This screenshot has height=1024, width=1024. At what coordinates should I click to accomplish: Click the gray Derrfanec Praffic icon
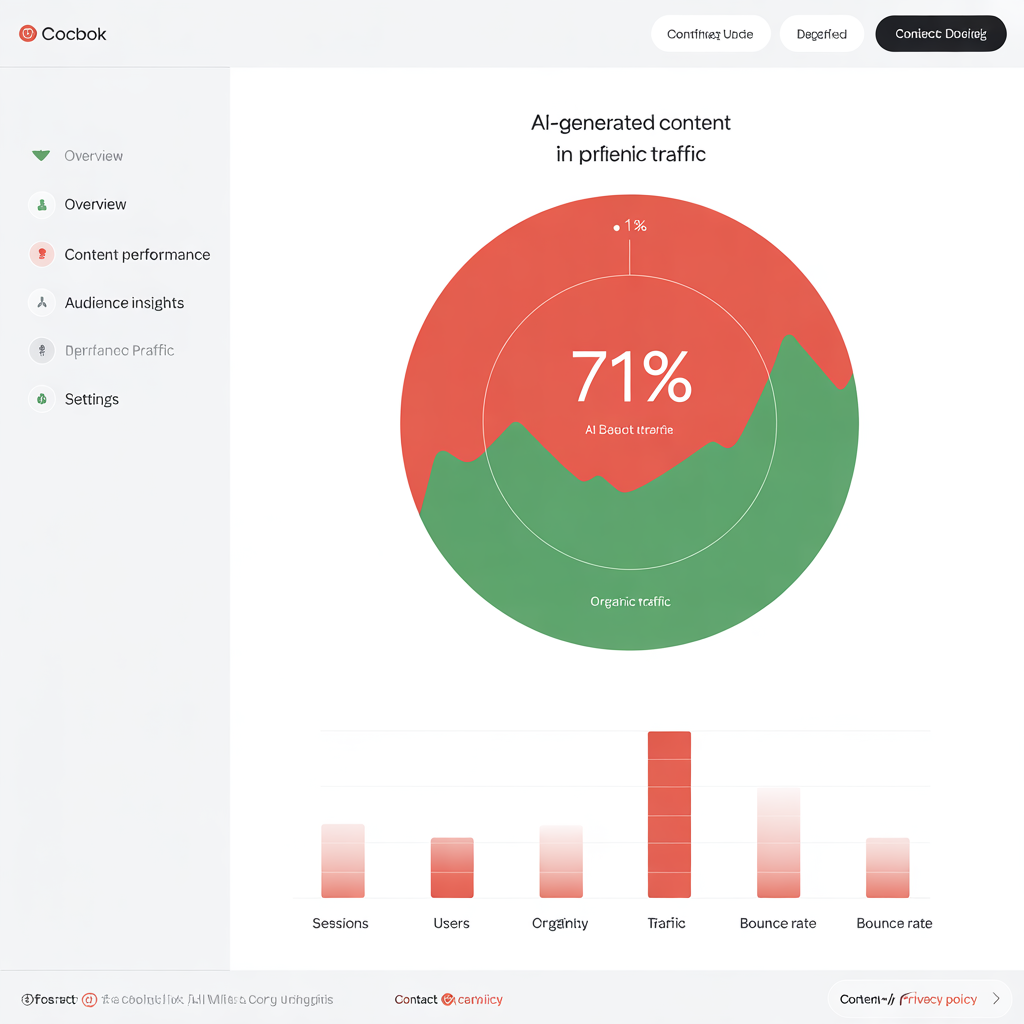pyautogui.click(x=41, y=350)
